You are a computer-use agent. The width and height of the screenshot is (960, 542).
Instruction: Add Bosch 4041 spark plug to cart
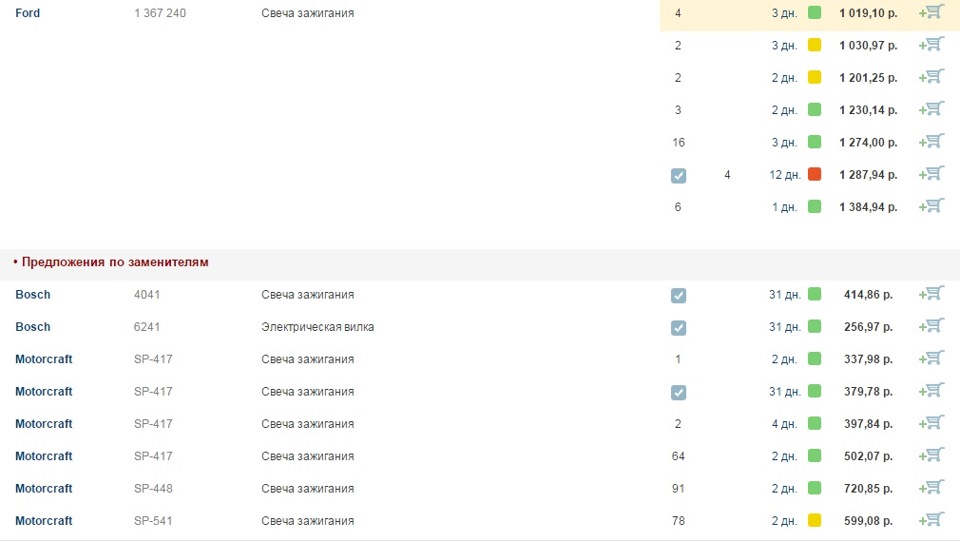(931, 294)
